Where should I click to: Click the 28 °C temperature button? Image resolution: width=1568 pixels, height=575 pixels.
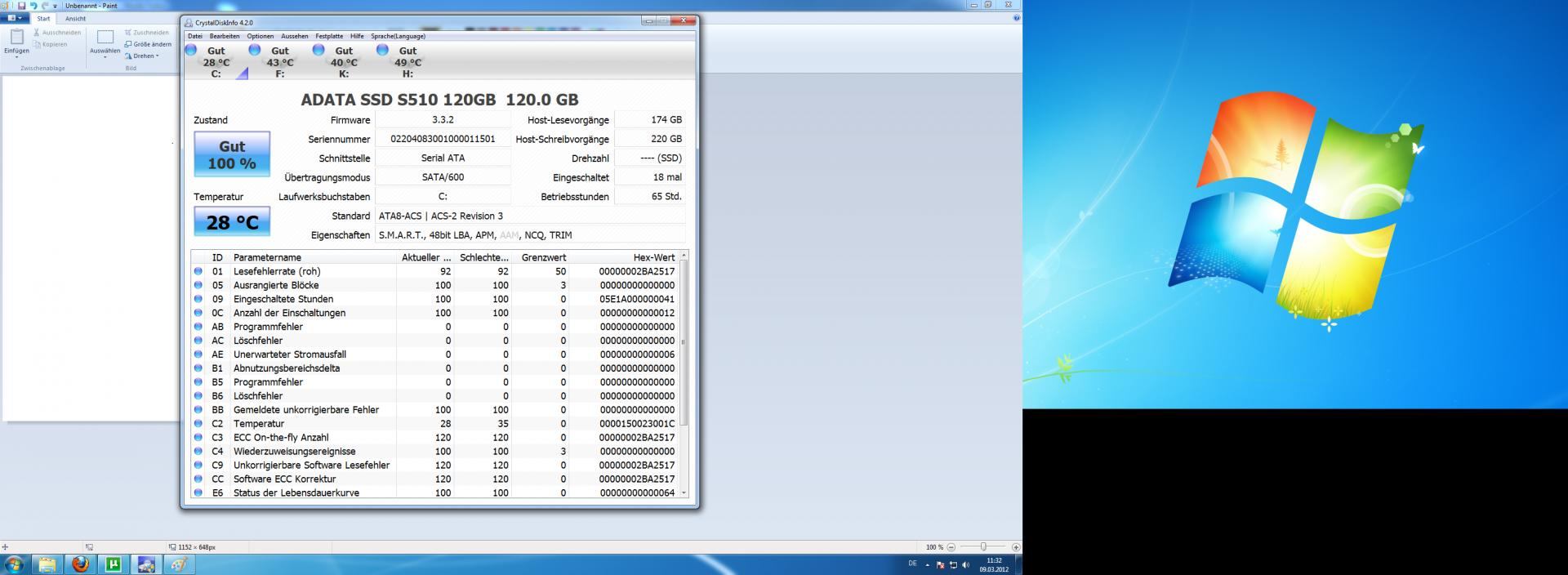(x=232, y=221)
